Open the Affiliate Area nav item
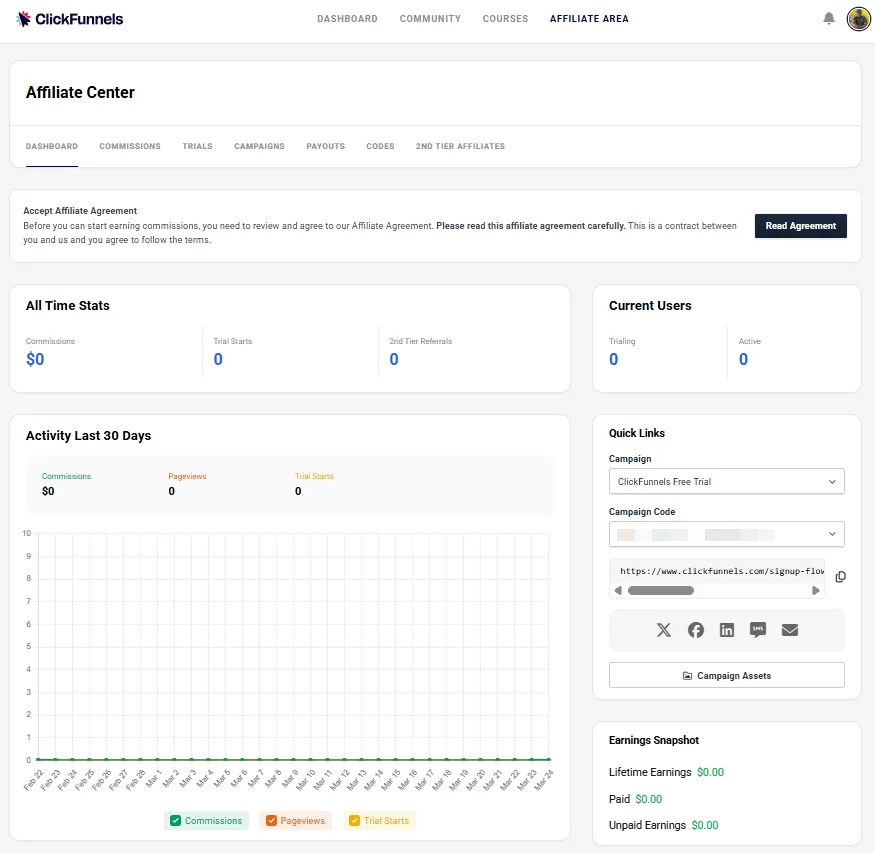The width and height of the screenshot is (875, 853). click(589, 18)
